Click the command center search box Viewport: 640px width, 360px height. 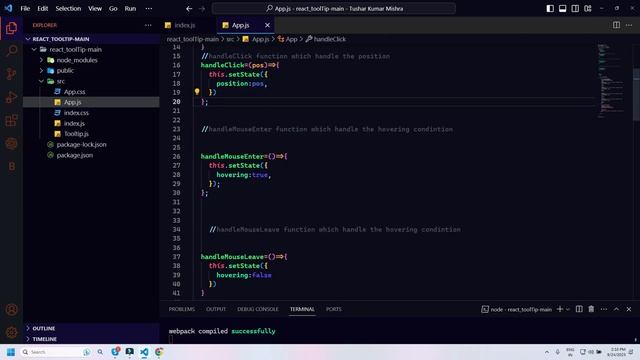pyautogui.click(x=334, y=9)
